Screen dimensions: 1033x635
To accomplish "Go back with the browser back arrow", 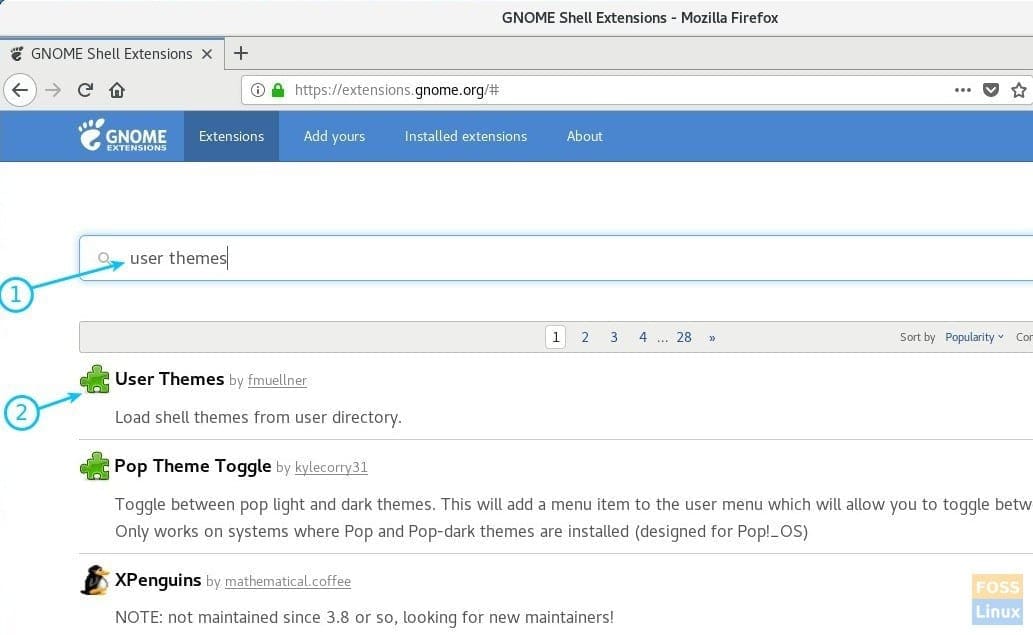I will [x=20, y=90].
